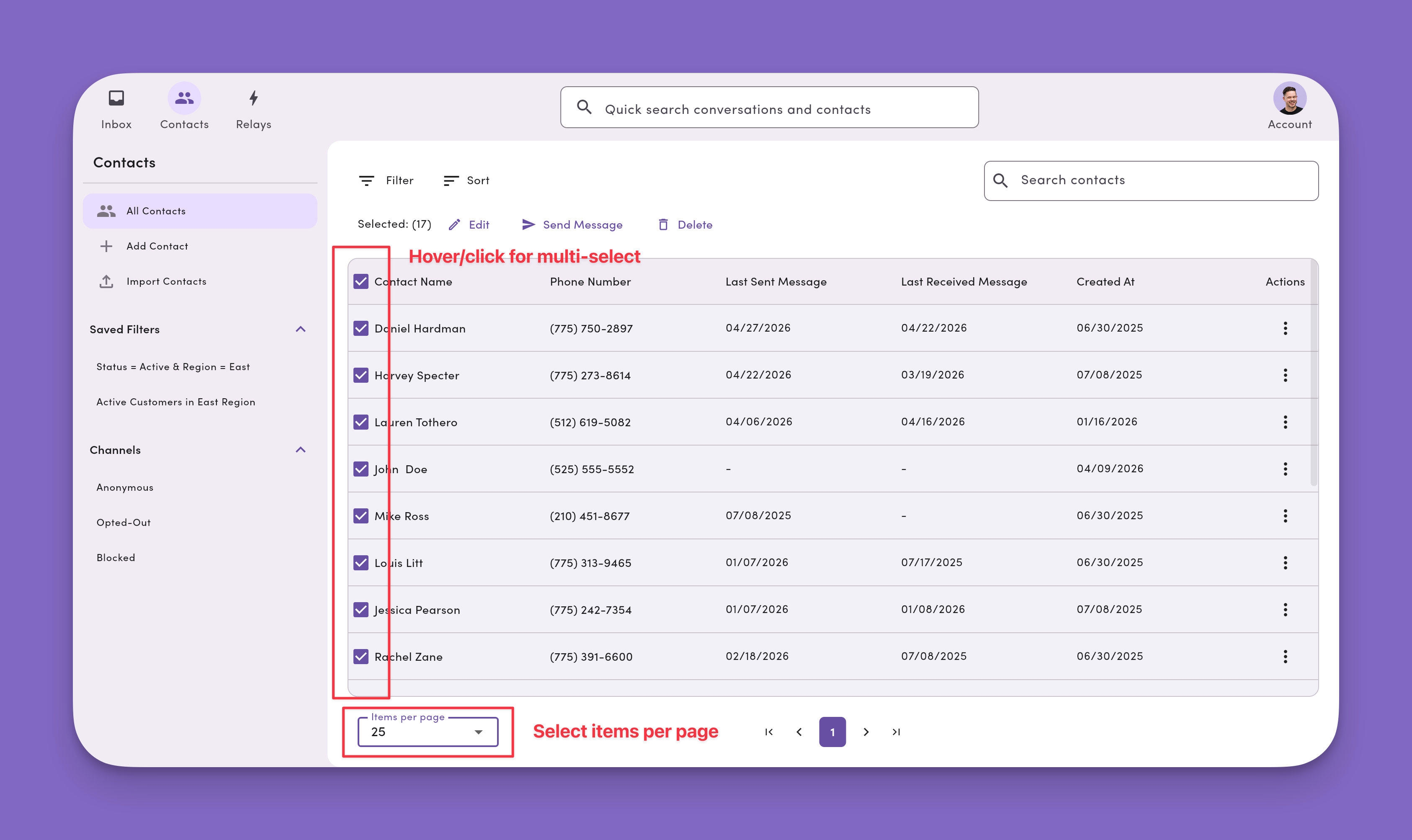
Task: Open actions menu for Lauren Tothero
Action: pyautogui.click(x=1285, y=422)
